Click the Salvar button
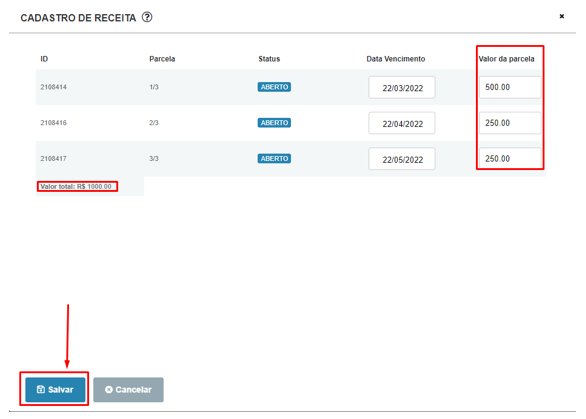Viewport: 586px width, 419px height. (55, 389)
